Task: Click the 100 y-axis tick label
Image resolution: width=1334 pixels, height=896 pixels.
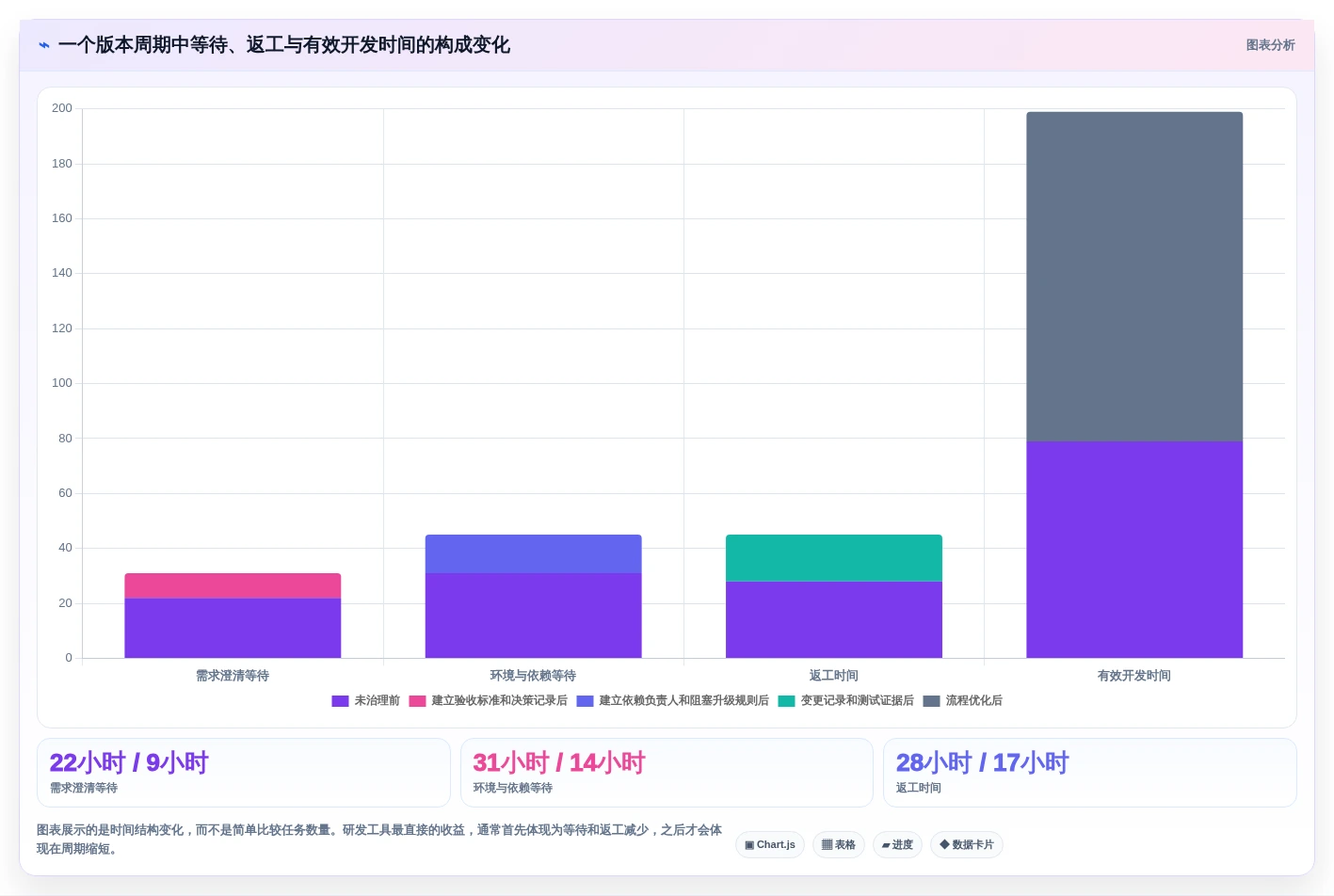Action: [x=62, y=383]
